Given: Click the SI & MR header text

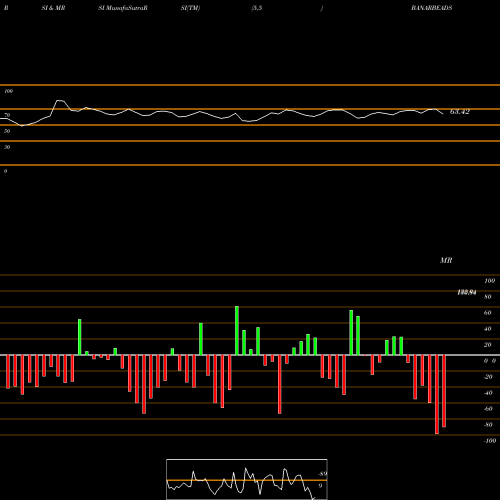Looking at the screenshot, I should pos(53,8).
